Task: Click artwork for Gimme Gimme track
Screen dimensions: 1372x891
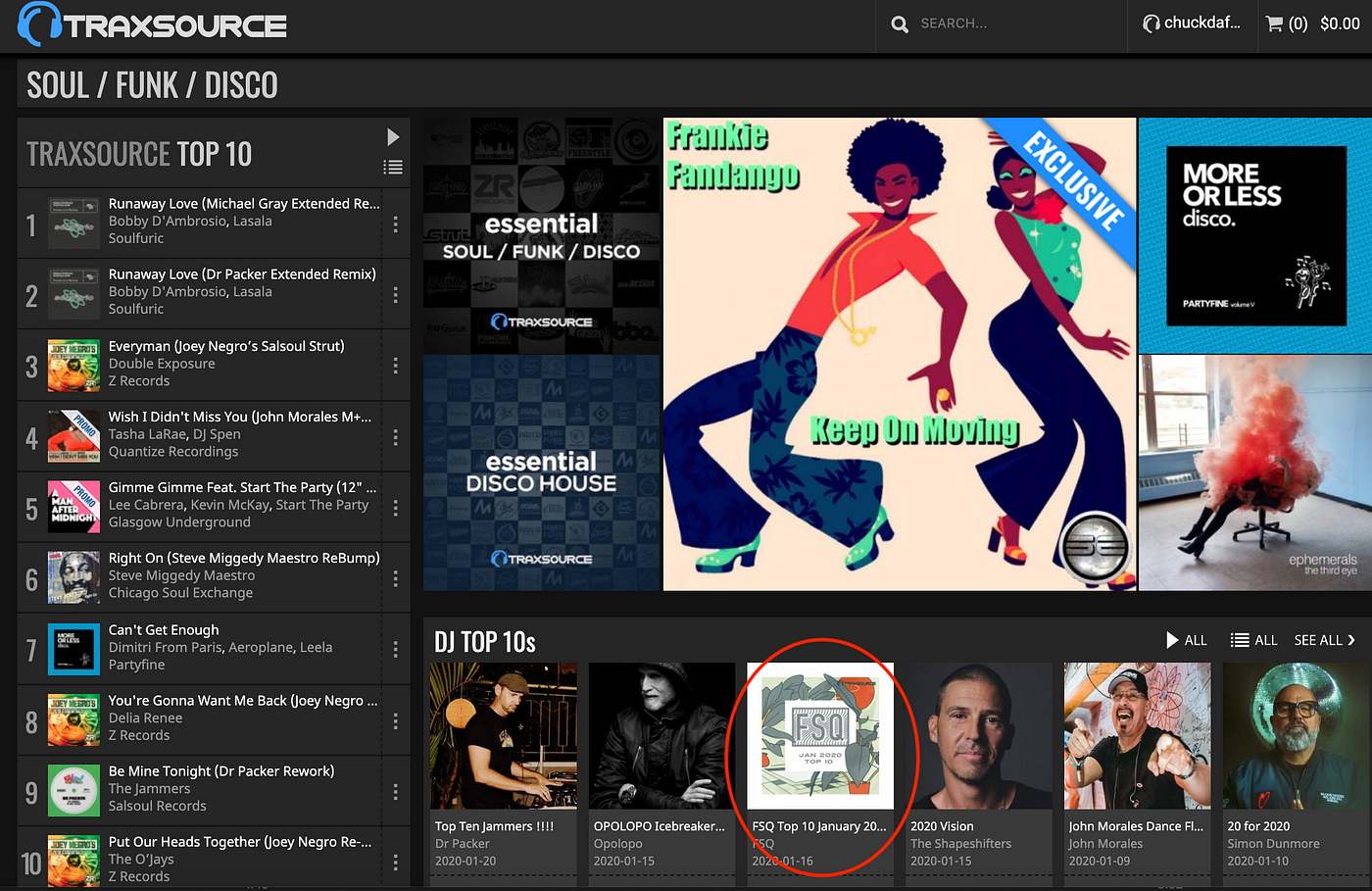Action: click(x=74, y=508)
